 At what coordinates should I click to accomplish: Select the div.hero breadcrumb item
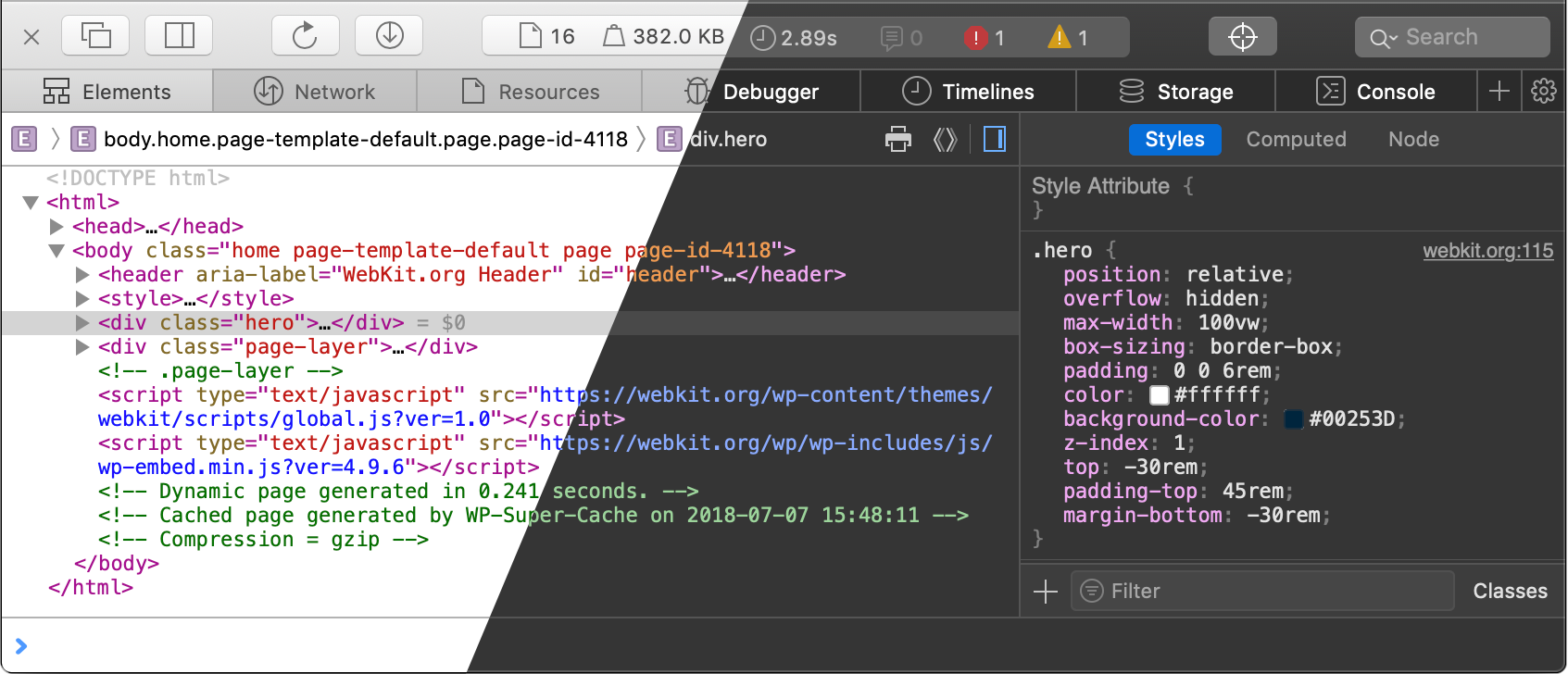pyautogui.click(x=712, y=139)
